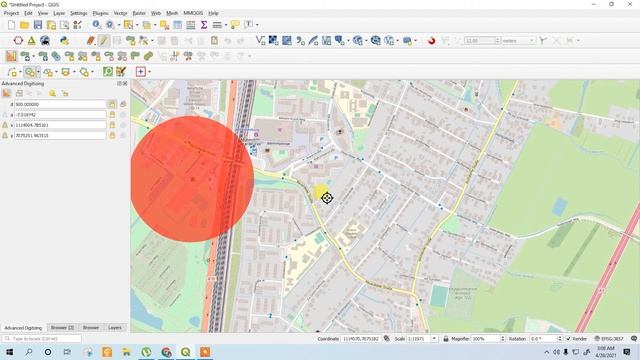The height and width of the screenshot is (360, 640).
Task: Click the New Project icon
Action: tap(11, 25)
